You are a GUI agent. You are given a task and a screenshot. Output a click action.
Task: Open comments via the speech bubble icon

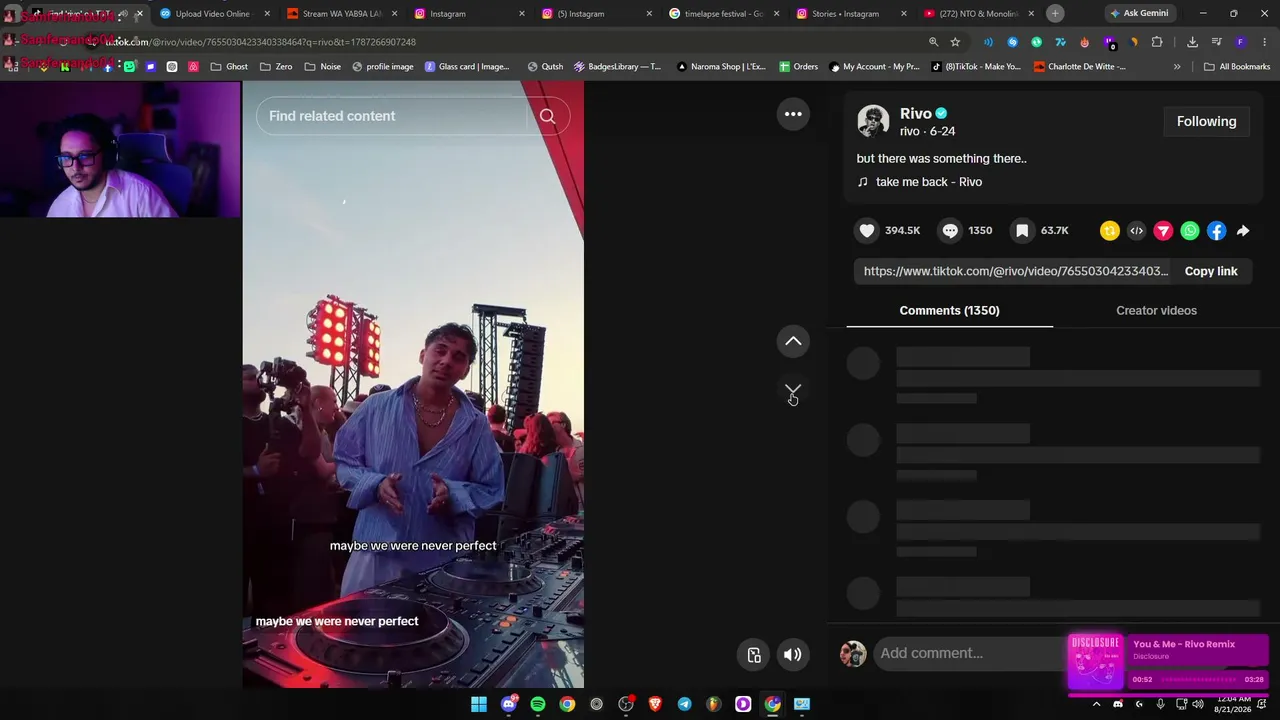950,231
